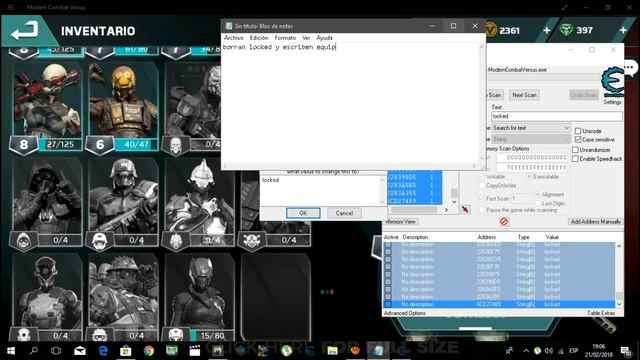The height and width of the screenshot is (360, 640).
Task: Open Formato menu in Notepad
Action: click(285, 38)
